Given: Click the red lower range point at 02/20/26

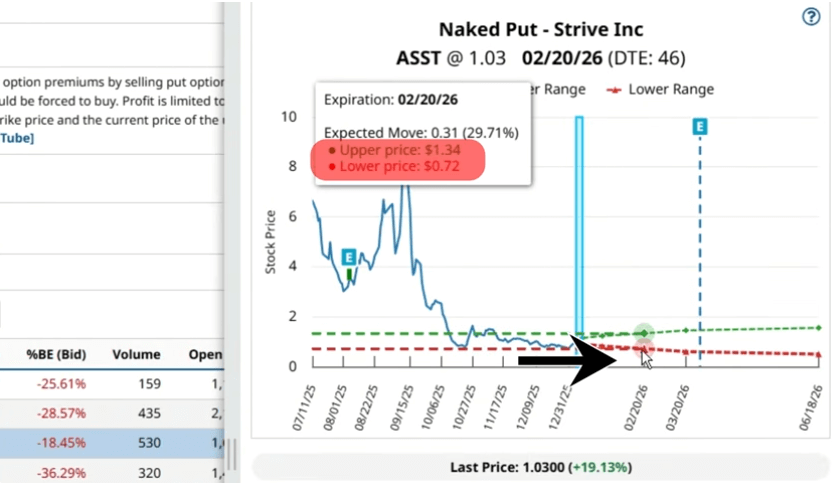Looking at the screenshot, I should tap(643, 347).
